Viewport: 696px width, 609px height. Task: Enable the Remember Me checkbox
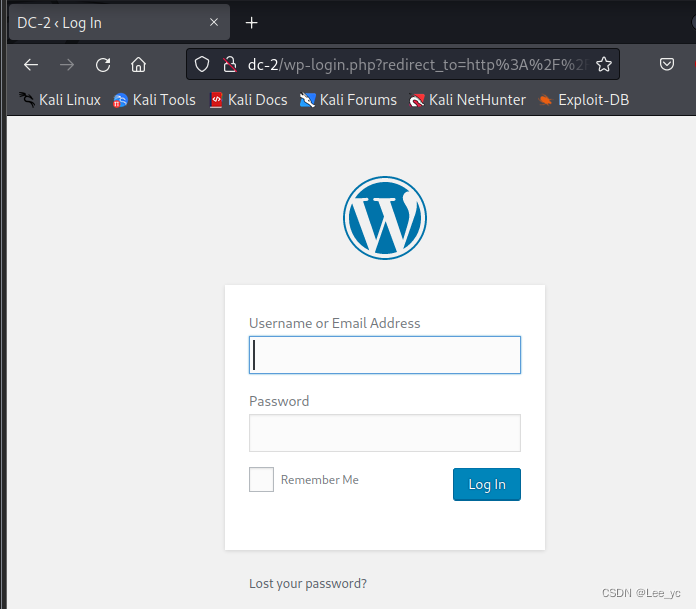click(261, 479)
